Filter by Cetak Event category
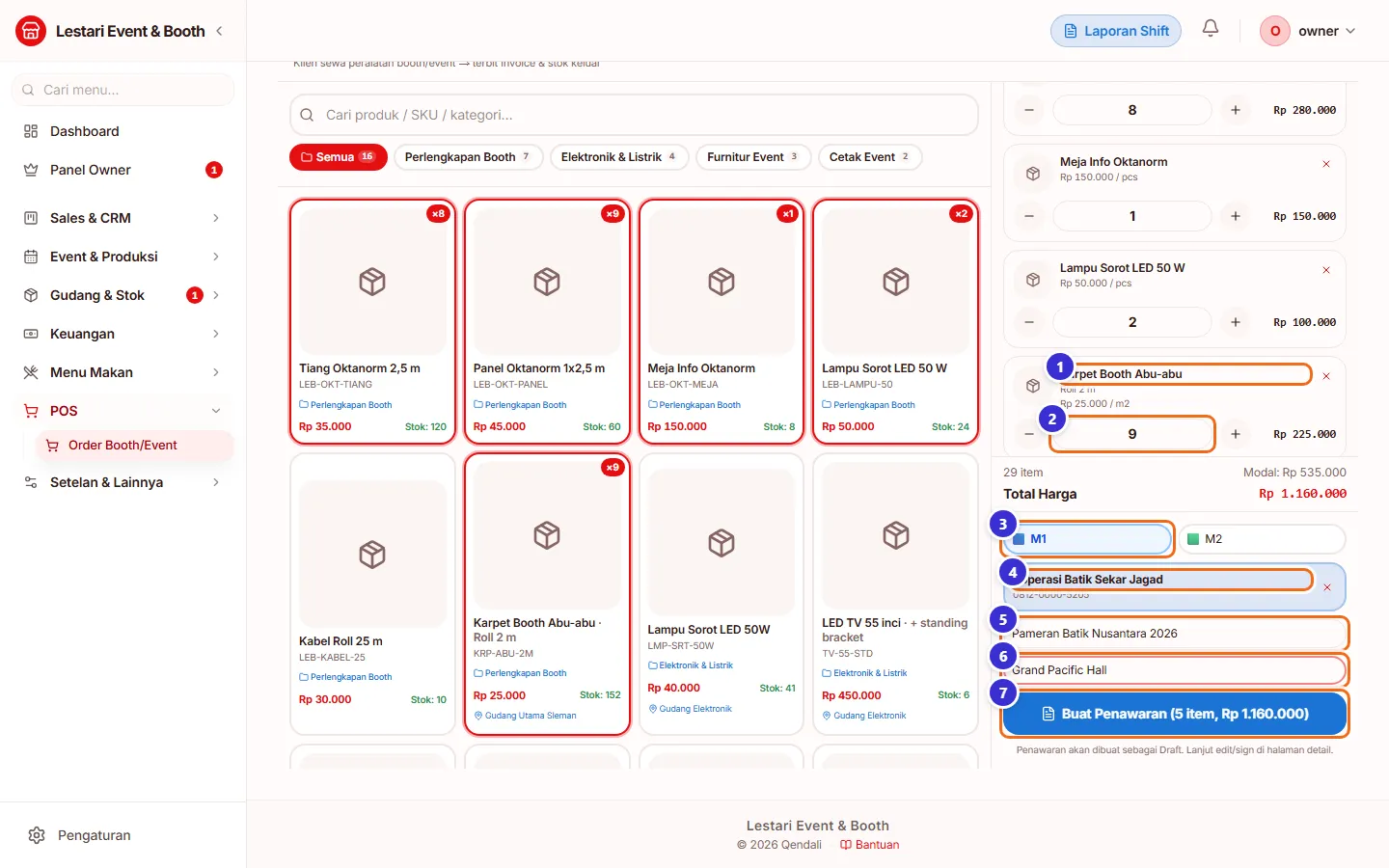This screenshot has width=1389, height=868. pos(870,157)
